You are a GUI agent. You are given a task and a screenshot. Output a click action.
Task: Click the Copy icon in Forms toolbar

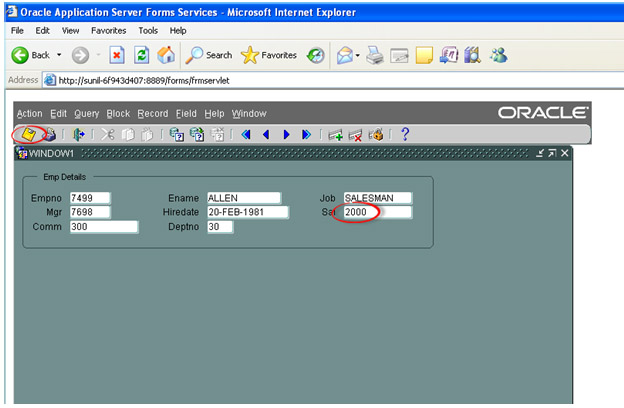pos(128,135)
